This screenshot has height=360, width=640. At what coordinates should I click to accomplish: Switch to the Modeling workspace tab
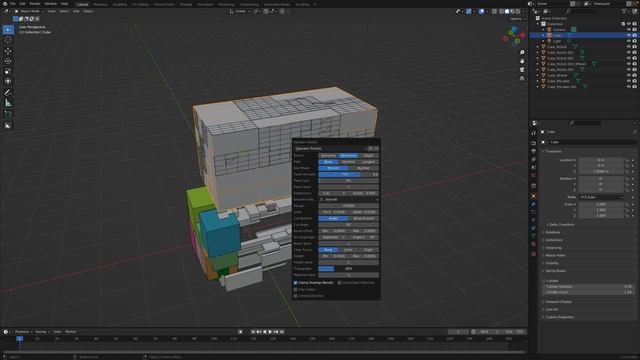pos(100,4)
